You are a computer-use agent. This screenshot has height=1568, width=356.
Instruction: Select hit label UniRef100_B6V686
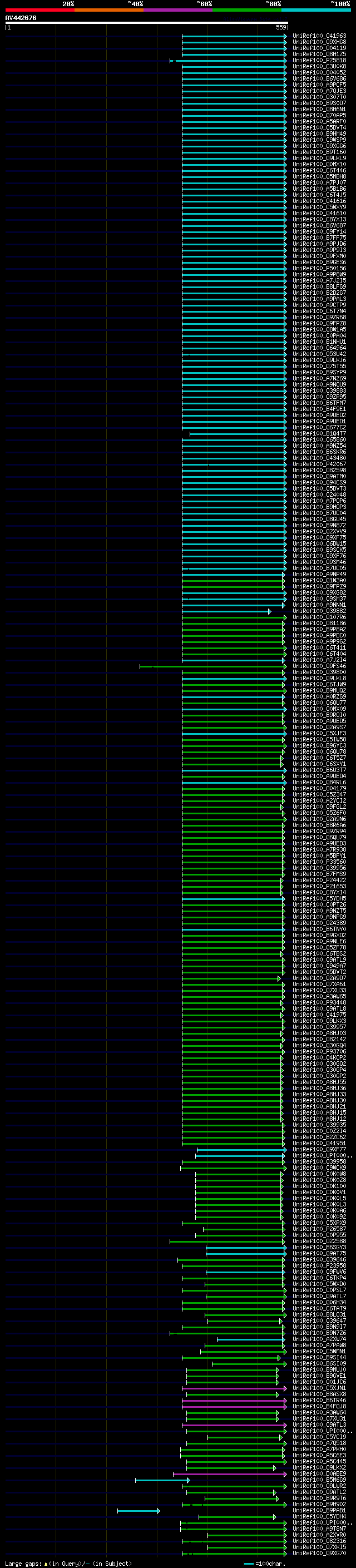(319, 78)
